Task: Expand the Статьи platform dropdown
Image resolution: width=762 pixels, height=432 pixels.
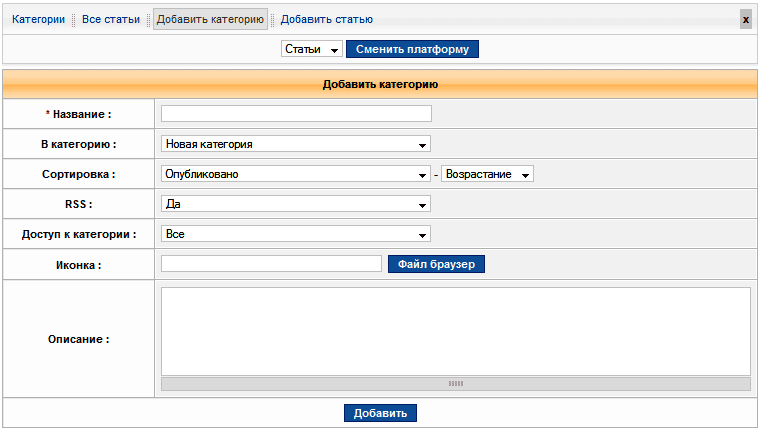Action: click(312, 49)
